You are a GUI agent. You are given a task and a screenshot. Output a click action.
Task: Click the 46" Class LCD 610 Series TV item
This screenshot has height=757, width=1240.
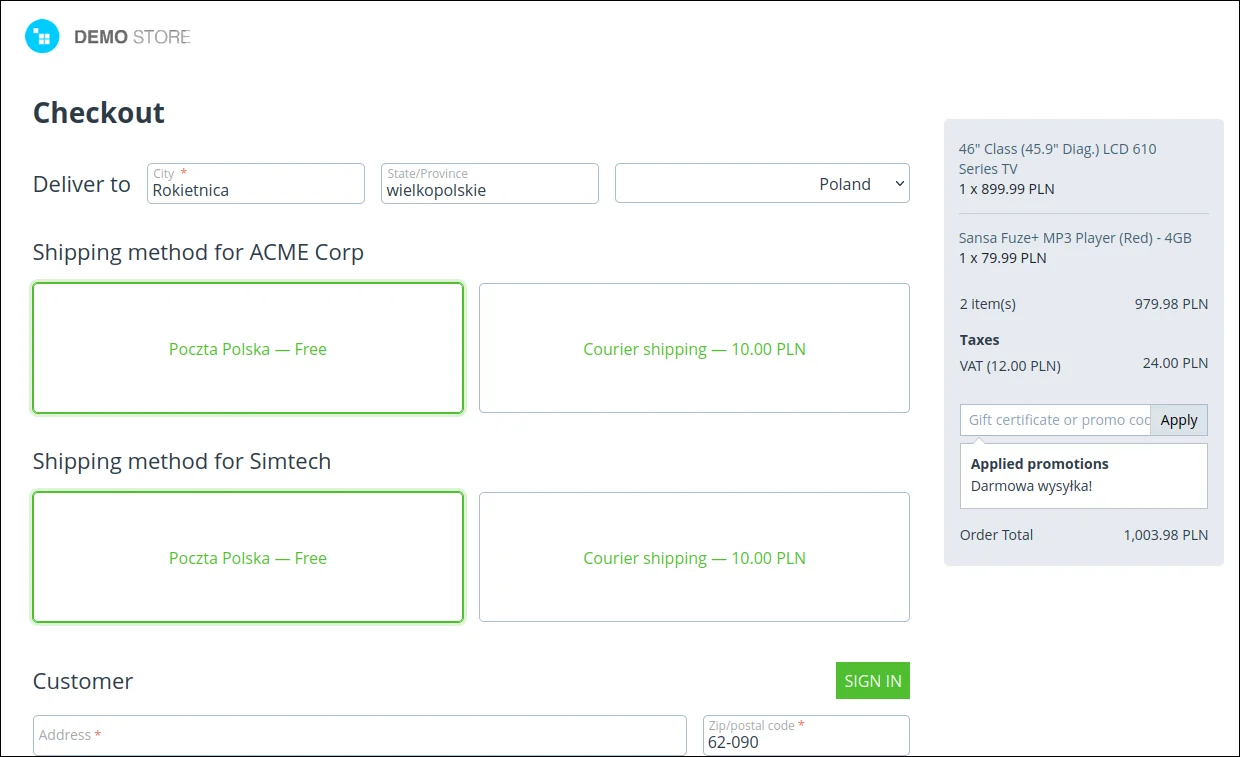coord(1057,159)
